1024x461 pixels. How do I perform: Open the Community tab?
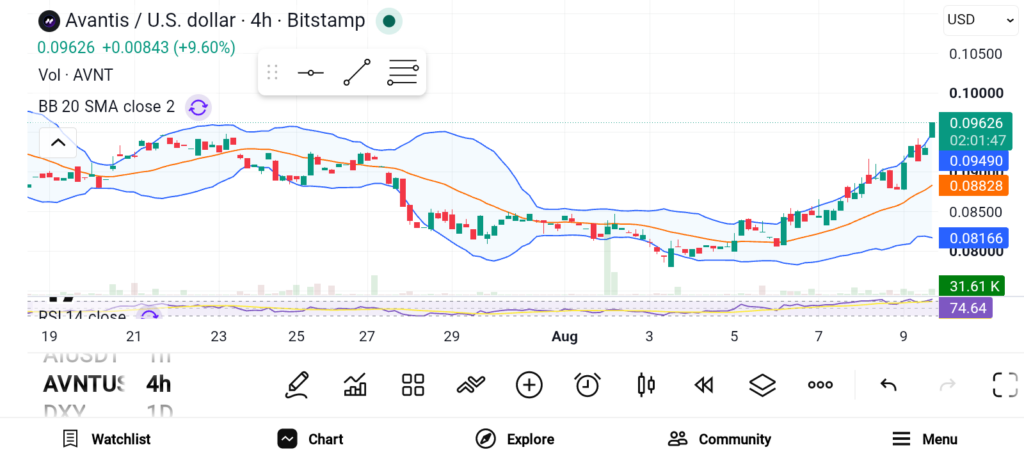point(719,439)
